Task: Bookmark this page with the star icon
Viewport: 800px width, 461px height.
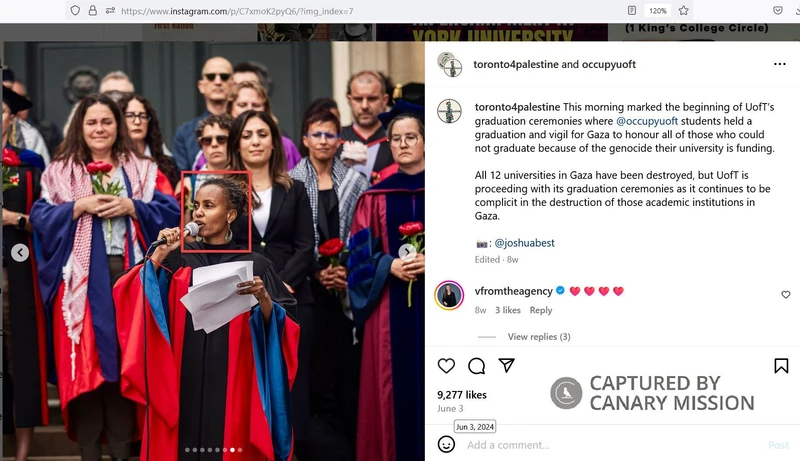Action: pyautogui.click(x=684, y=10)
